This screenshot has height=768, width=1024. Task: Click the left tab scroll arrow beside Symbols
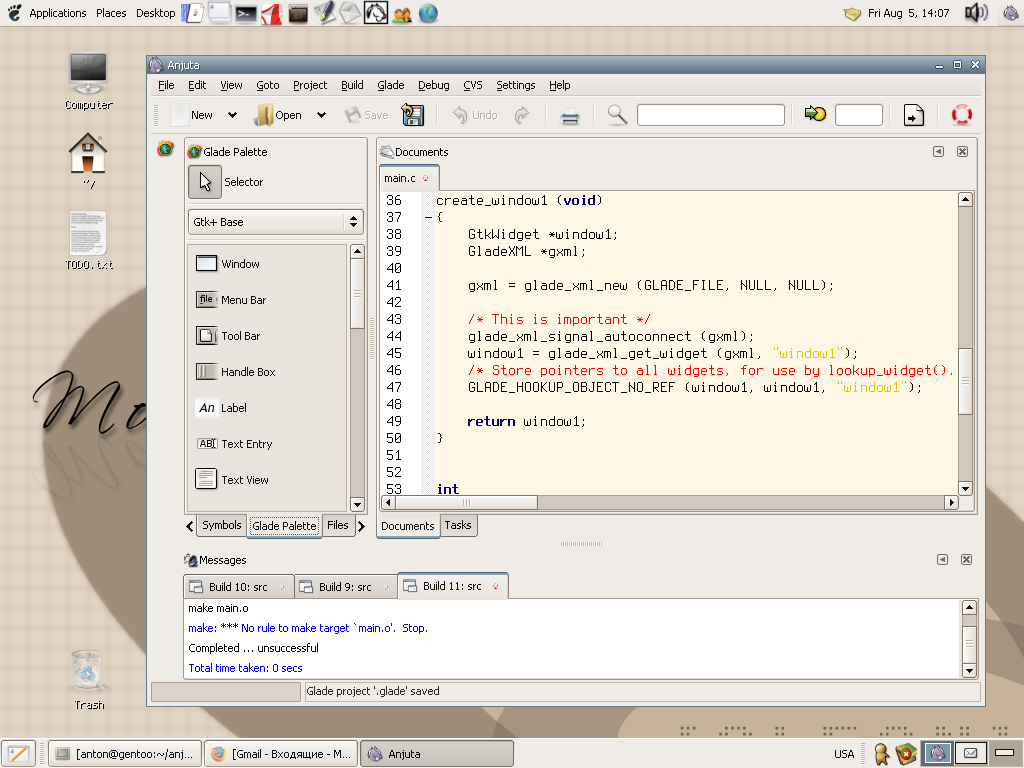pyautogui.click(x=189, y=526)
